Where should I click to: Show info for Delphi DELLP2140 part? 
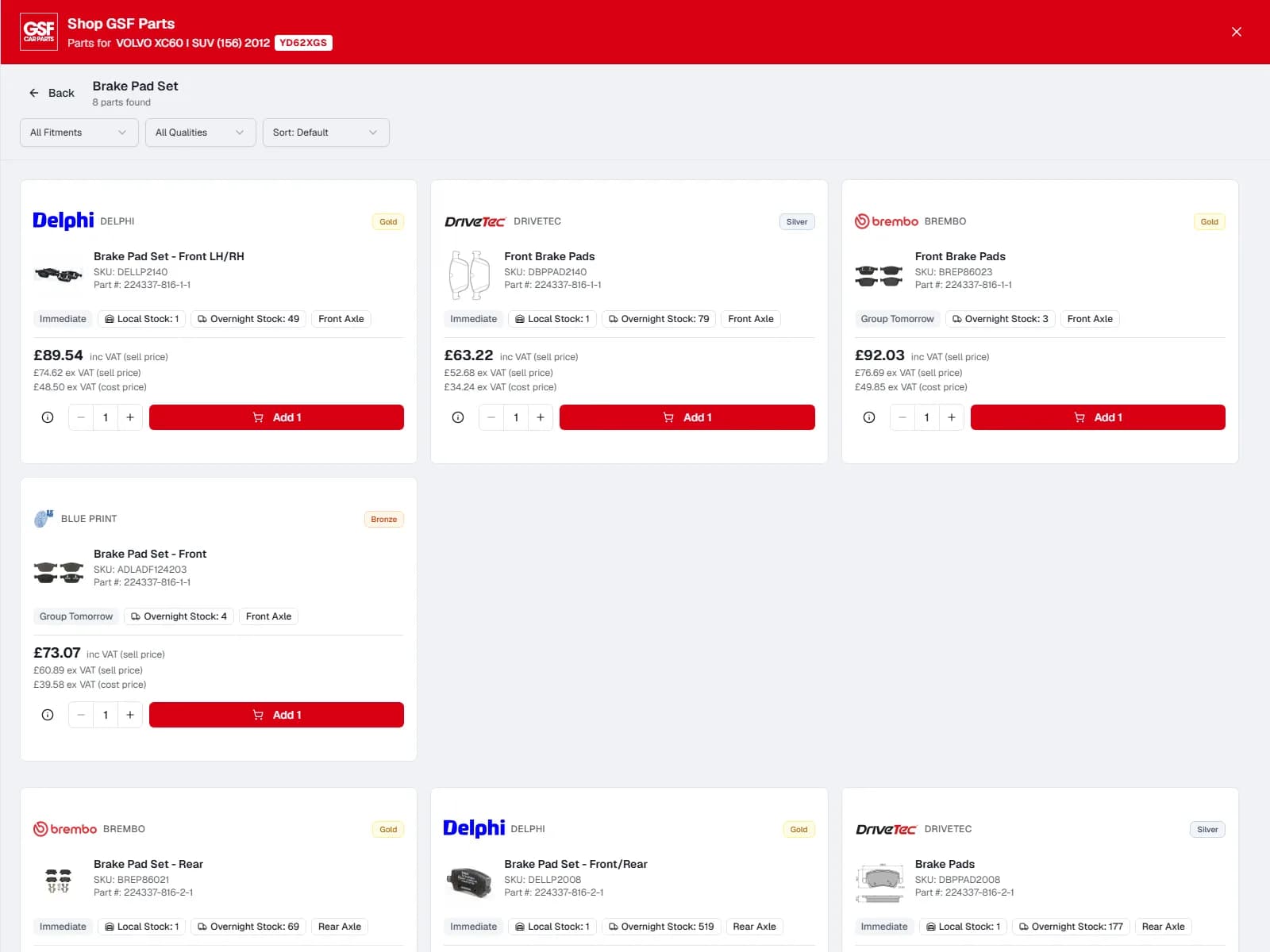coord(48,417)
